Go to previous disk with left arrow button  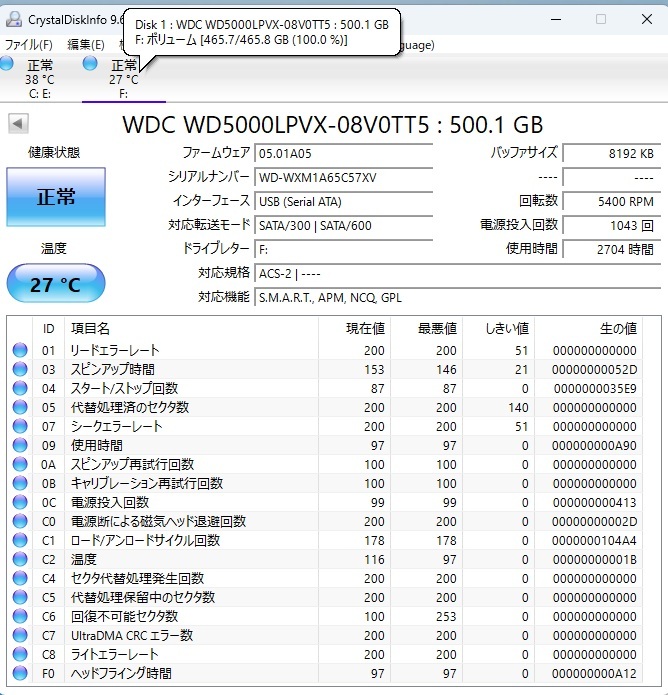click(x=18, y=123)
